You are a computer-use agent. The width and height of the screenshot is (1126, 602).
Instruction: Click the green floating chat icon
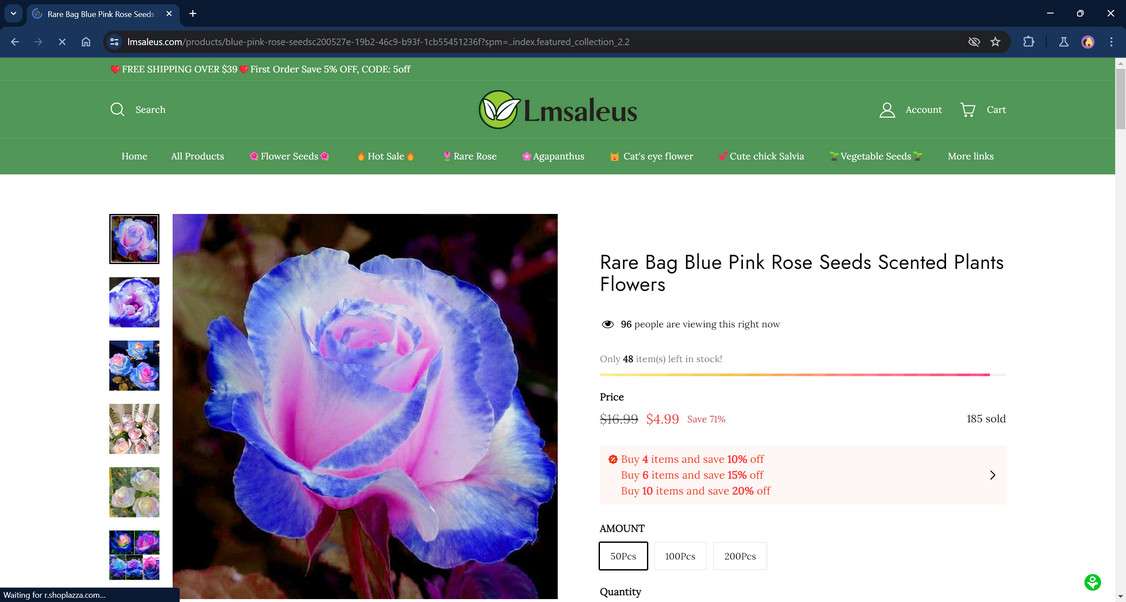pyautogui.click(x=1092, y=582)
